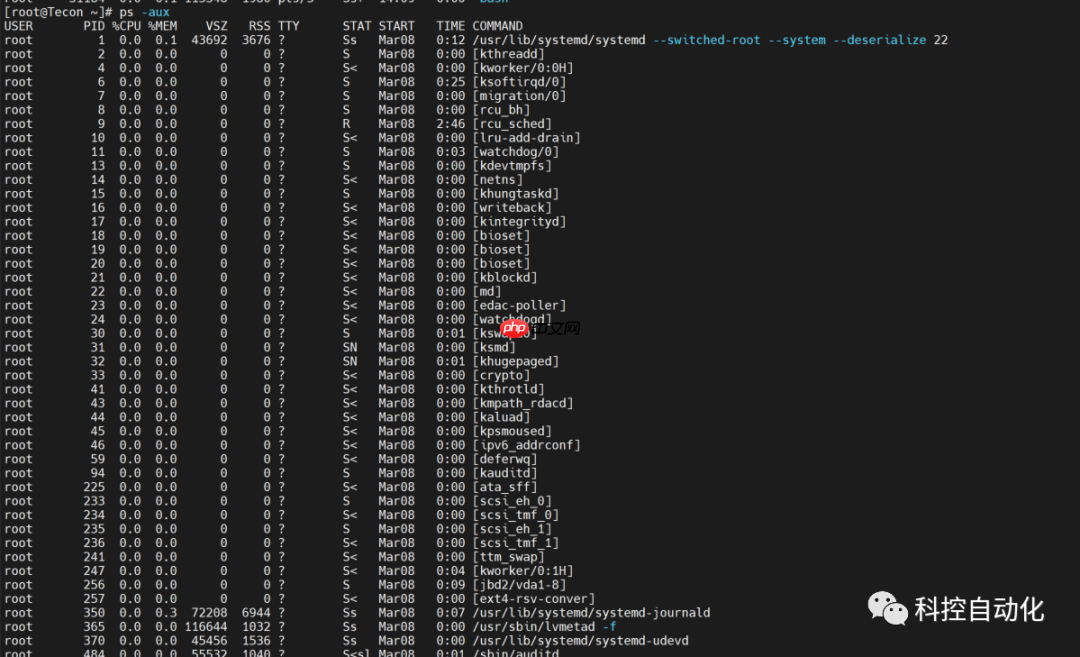Click the STAT column header
The image size is (1080, 657).
coord(356,25)
